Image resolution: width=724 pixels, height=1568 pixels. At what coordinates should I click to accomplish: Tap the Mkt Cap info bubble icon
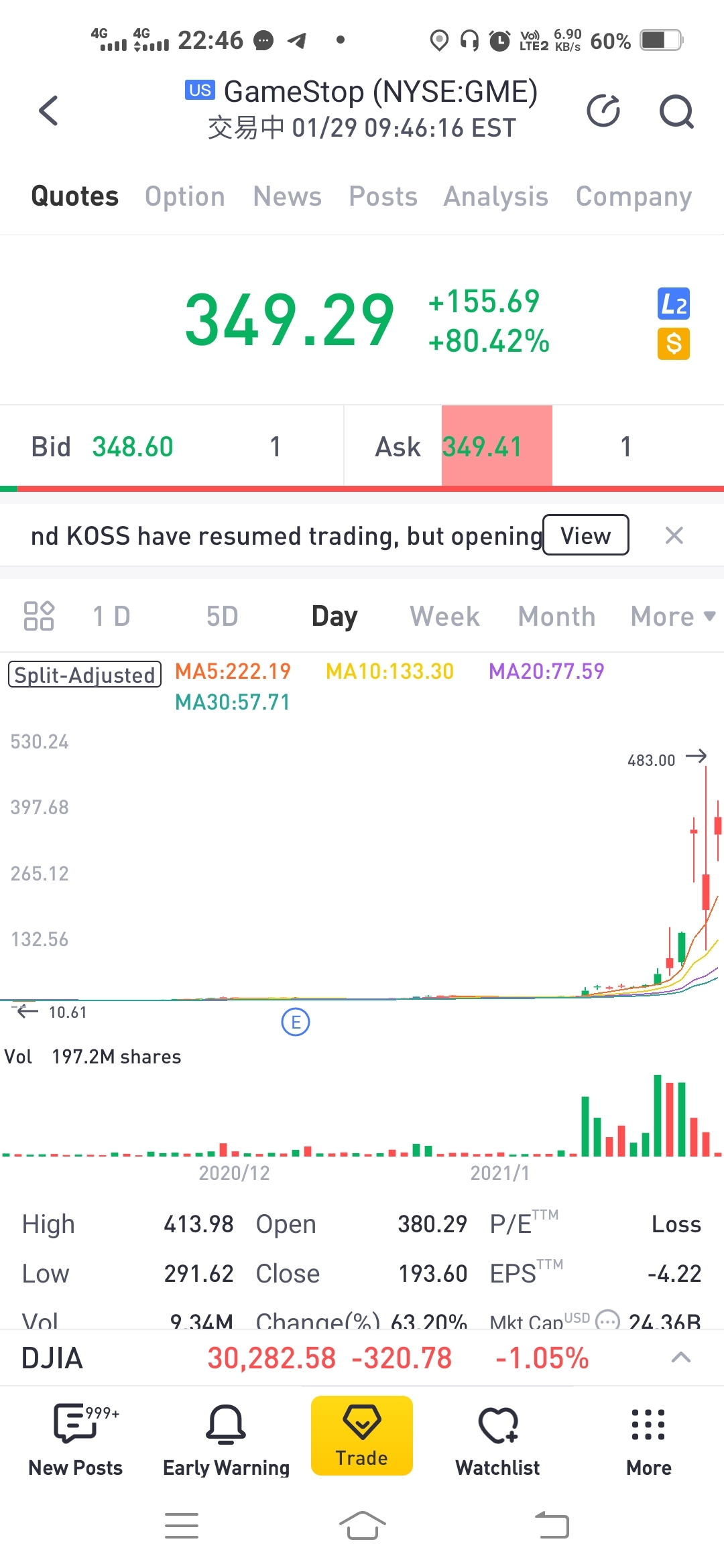tap(608, 1320)
